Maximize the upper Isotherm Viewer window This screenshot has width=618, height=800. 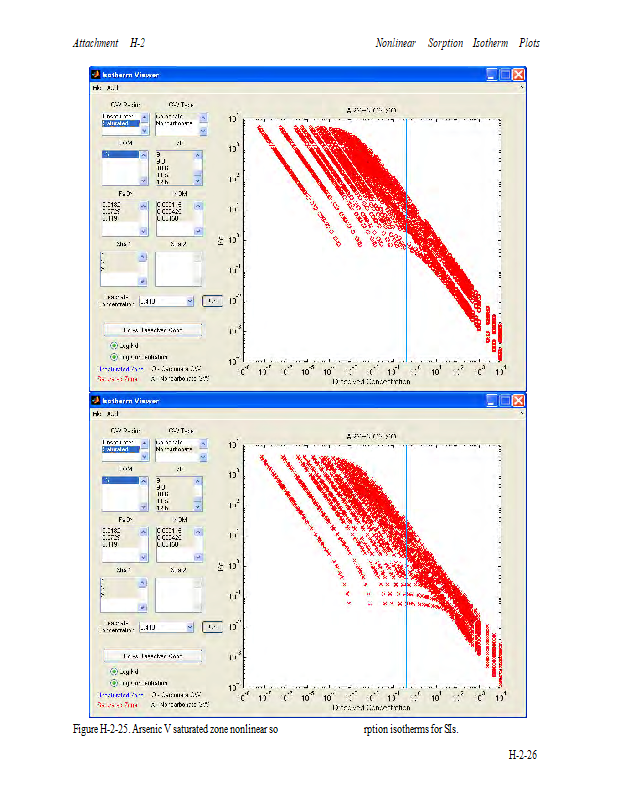point(505,75)
